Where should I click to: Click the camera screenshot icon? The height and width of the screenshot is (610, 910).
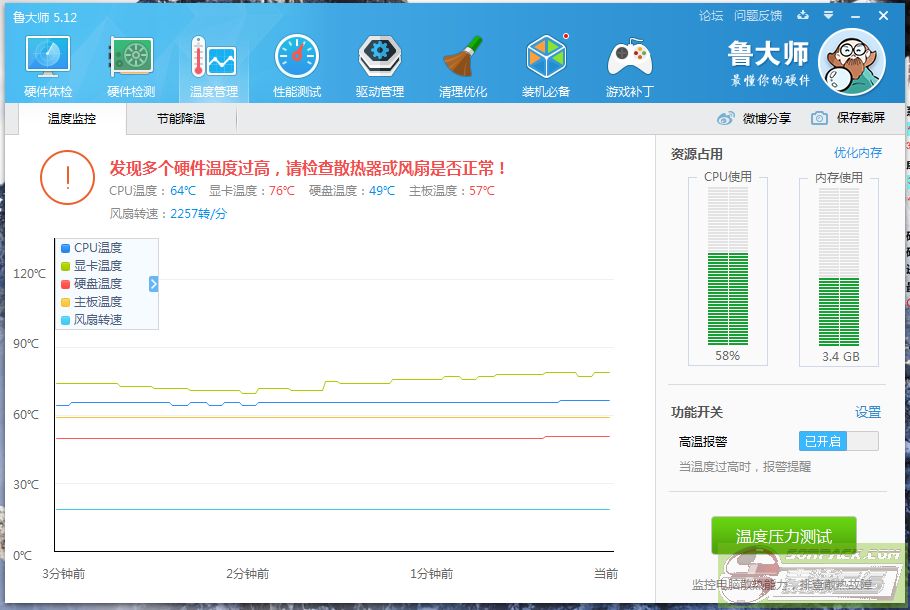tap(819, 118)
